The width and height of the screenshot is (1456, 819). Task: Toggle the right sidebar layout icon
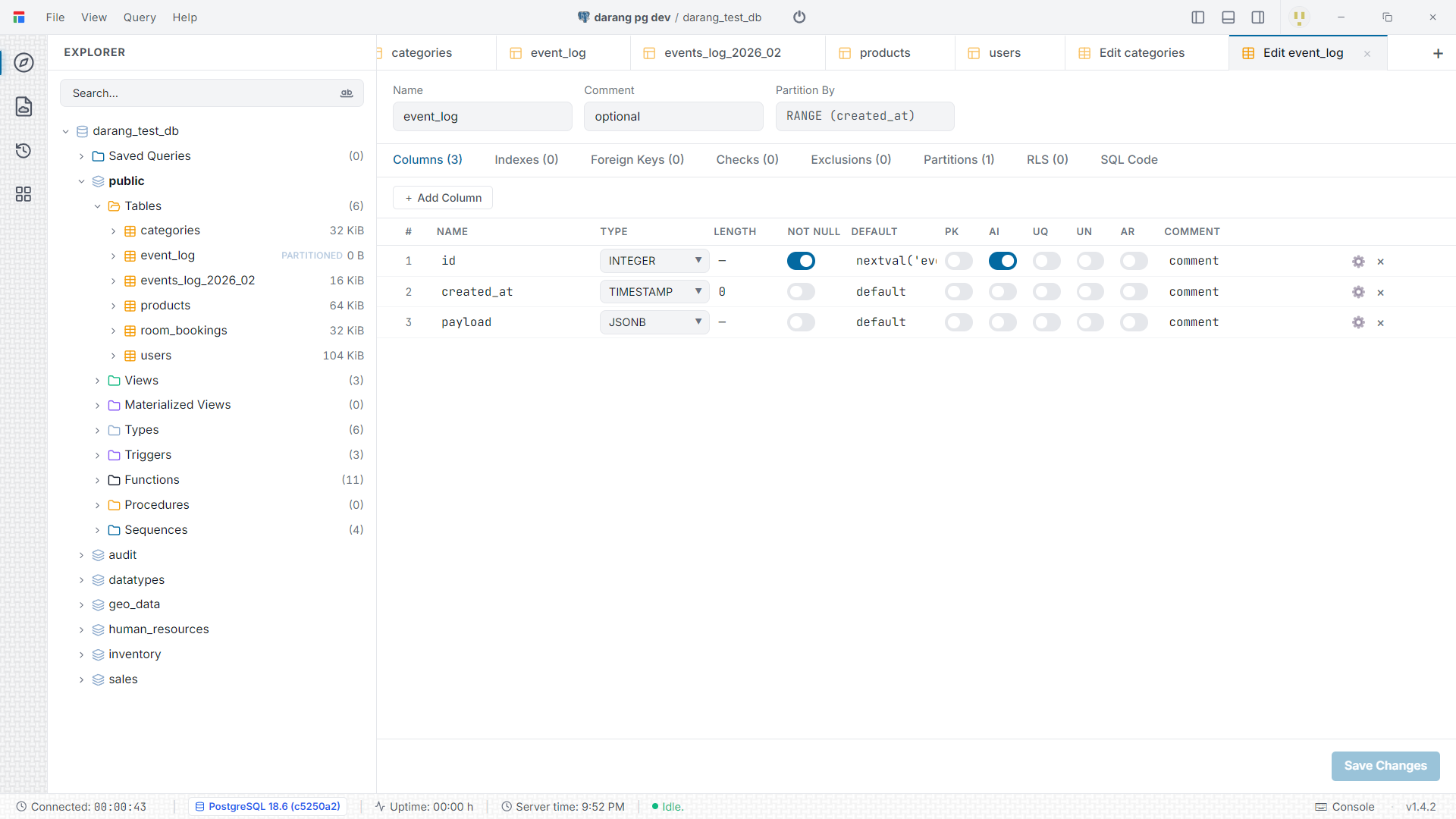[1258, 17]
